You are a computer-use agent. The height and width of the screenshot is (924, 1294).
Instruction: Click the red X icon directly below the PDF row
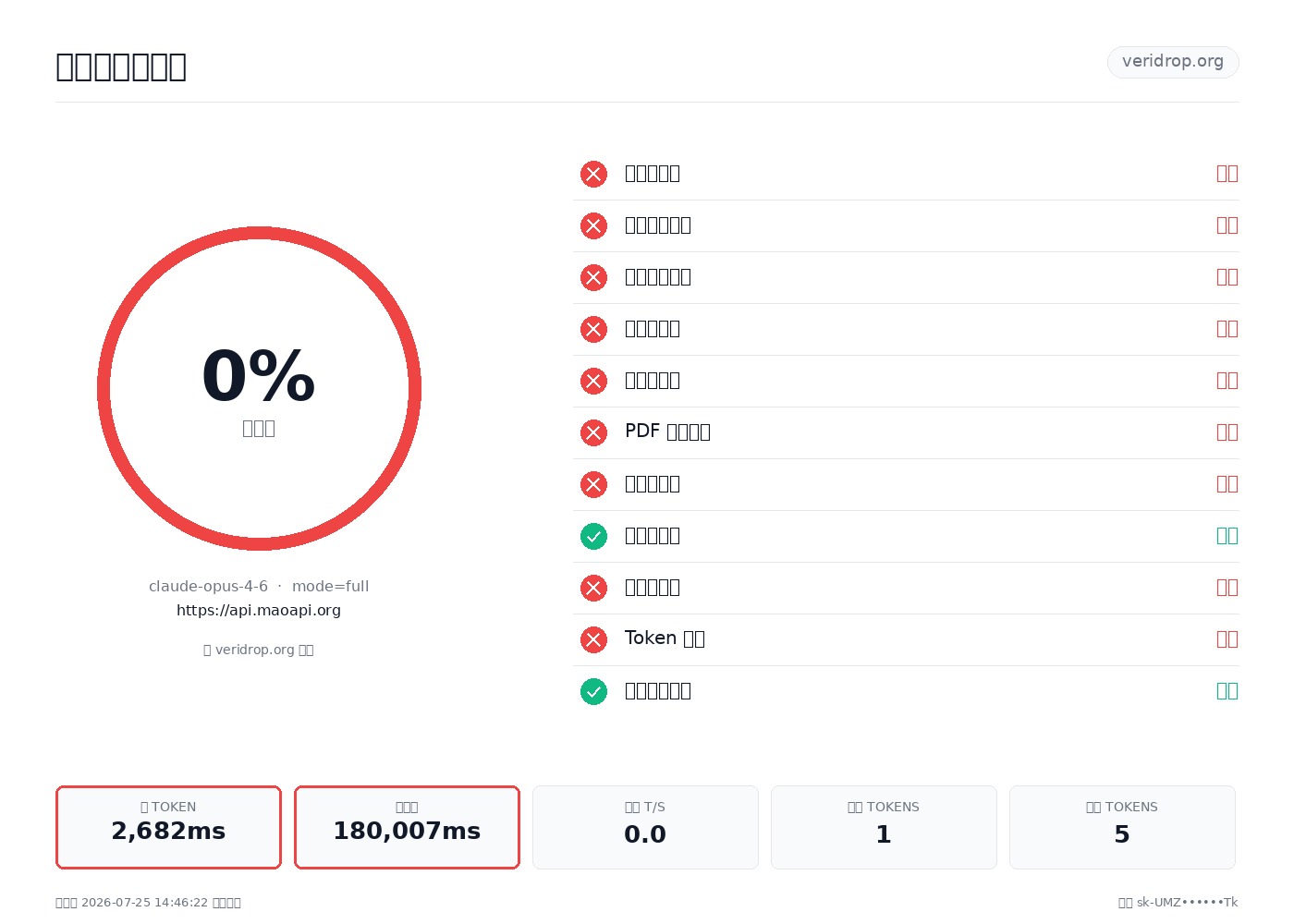point(593,484)
